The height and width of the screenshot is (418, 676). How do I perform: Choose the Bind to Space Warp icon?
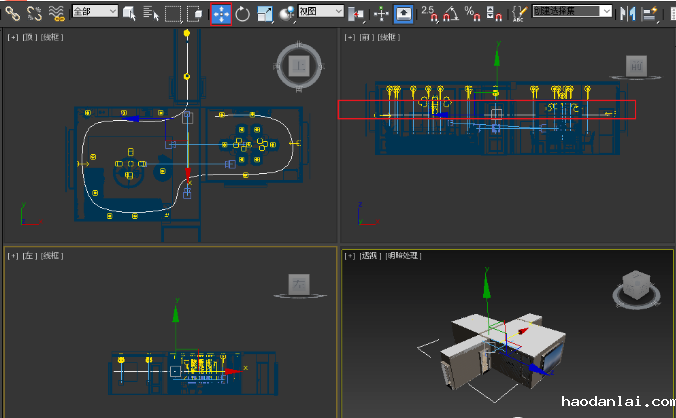pos(56,13)
